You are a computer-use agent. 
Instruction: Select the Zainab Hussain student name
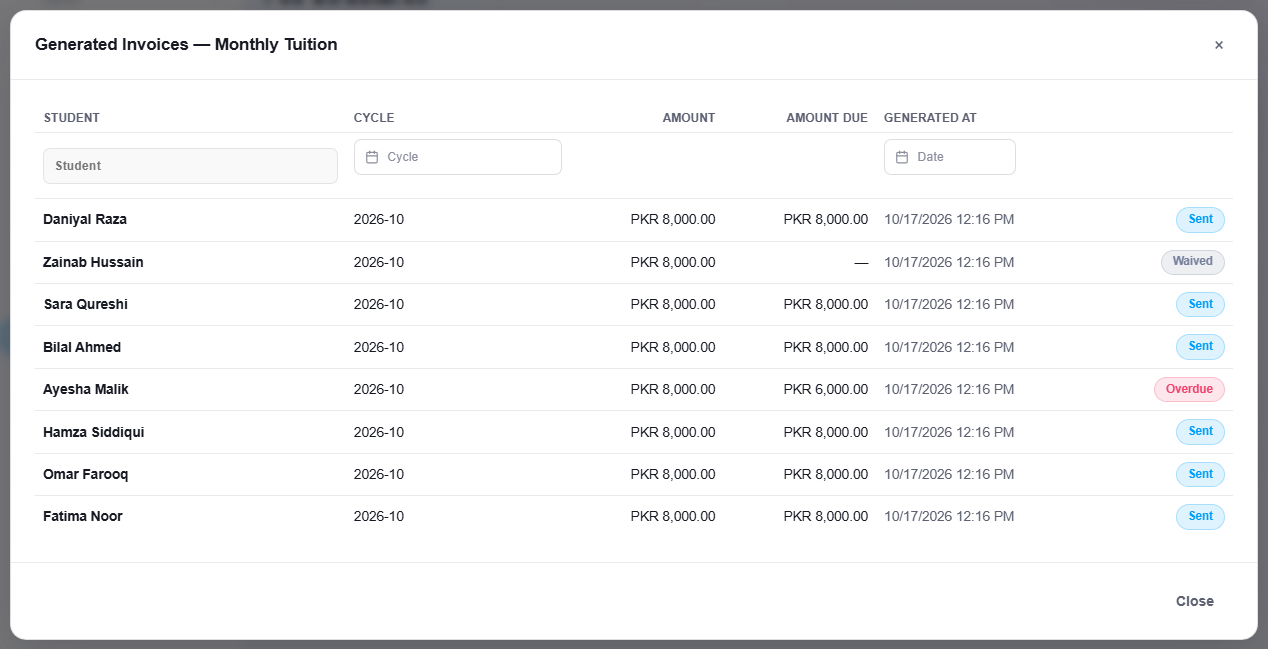coord(93,262)
